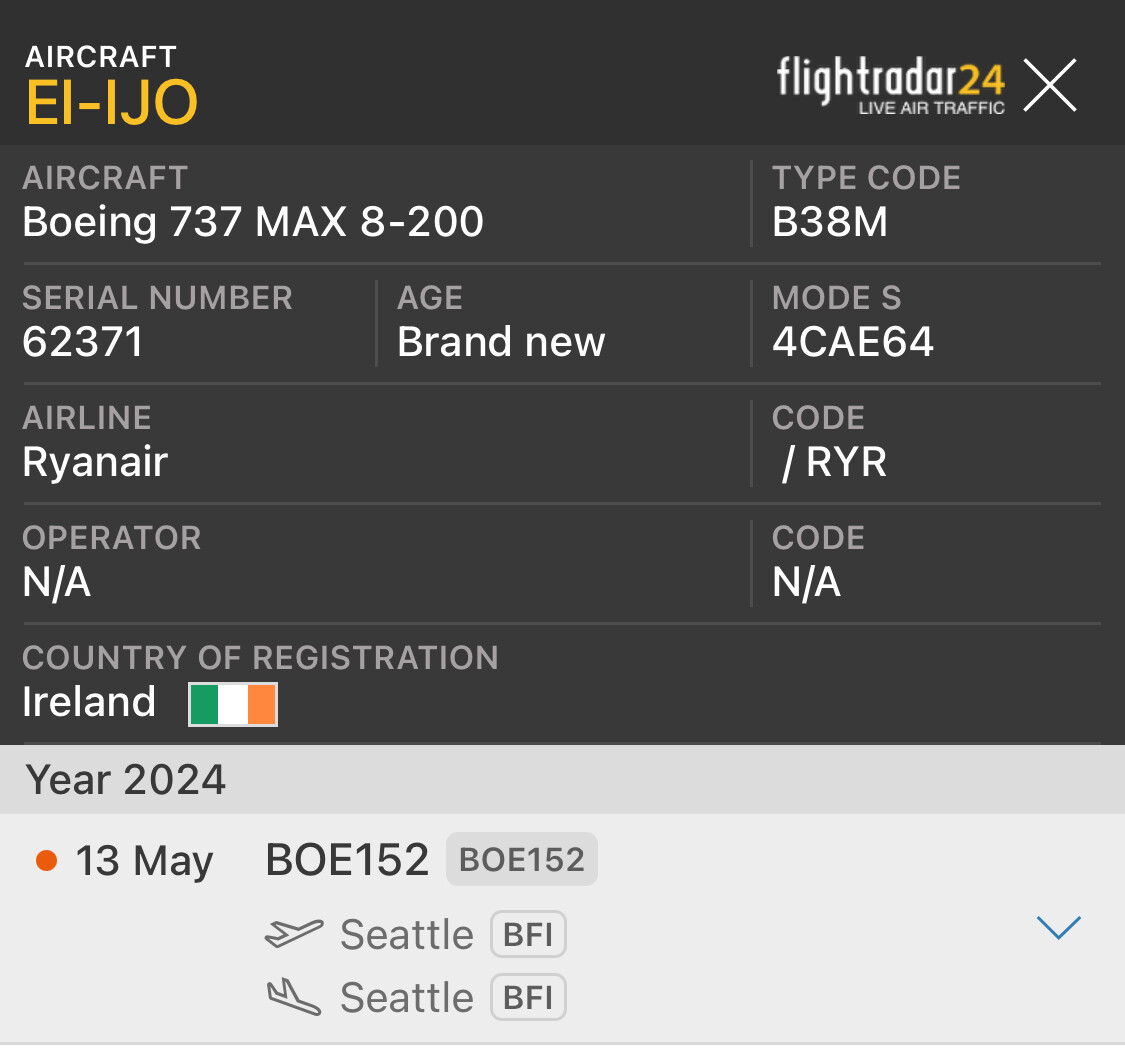Click the Ryanair airline name
The image size is (1125, 1050).
click(95, 462)
